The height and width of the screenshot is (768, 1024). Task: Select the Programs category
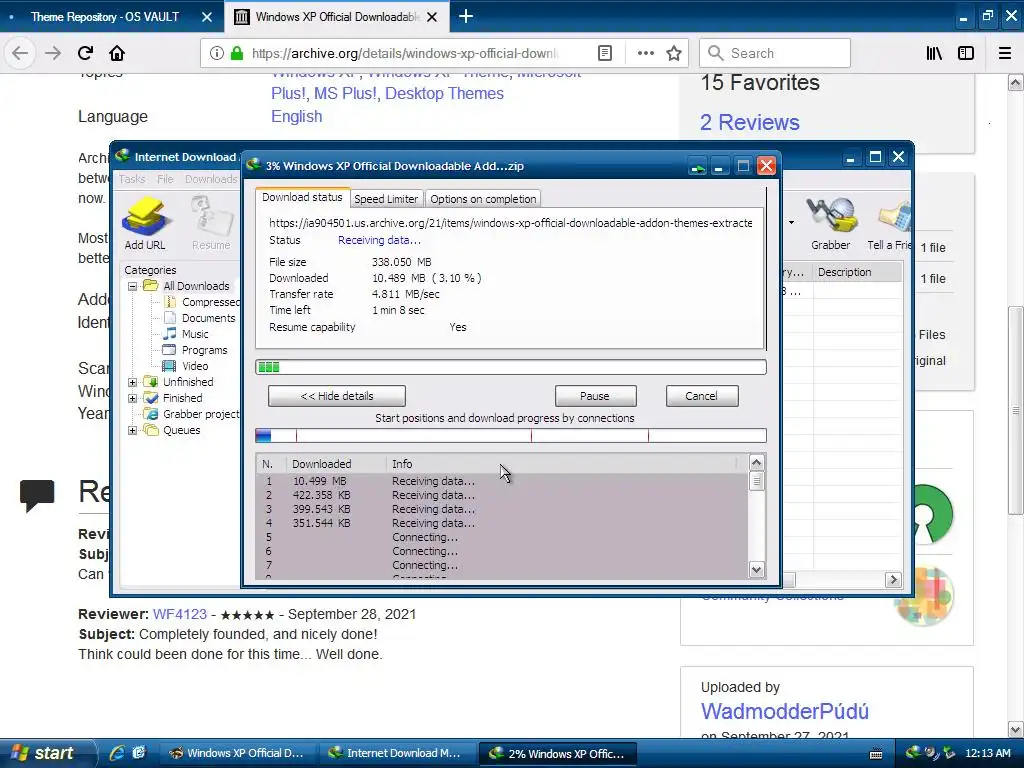click(x=195, y=350)
